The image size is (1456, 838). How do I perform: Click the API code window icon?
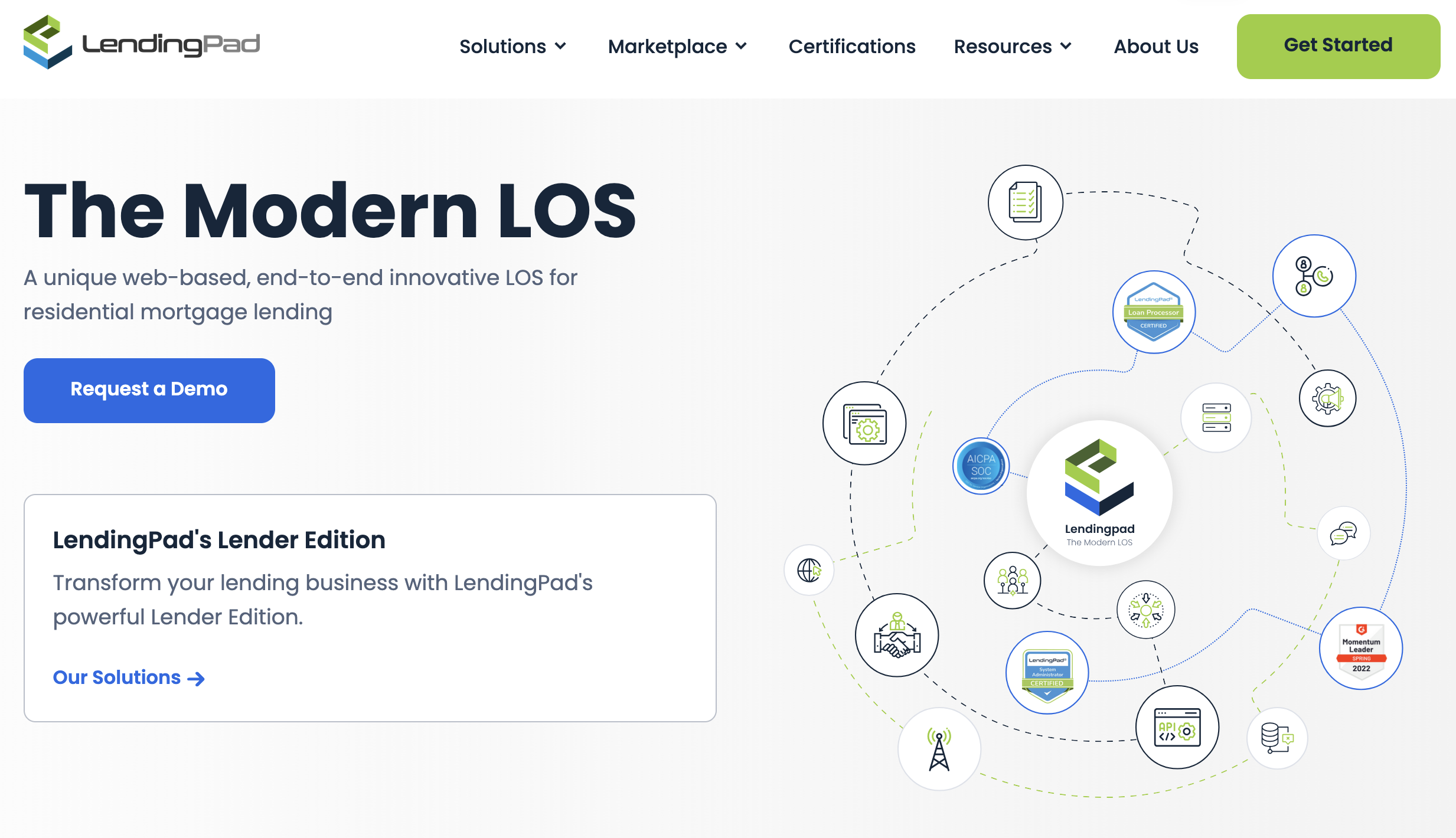(x=1176, y=728)
